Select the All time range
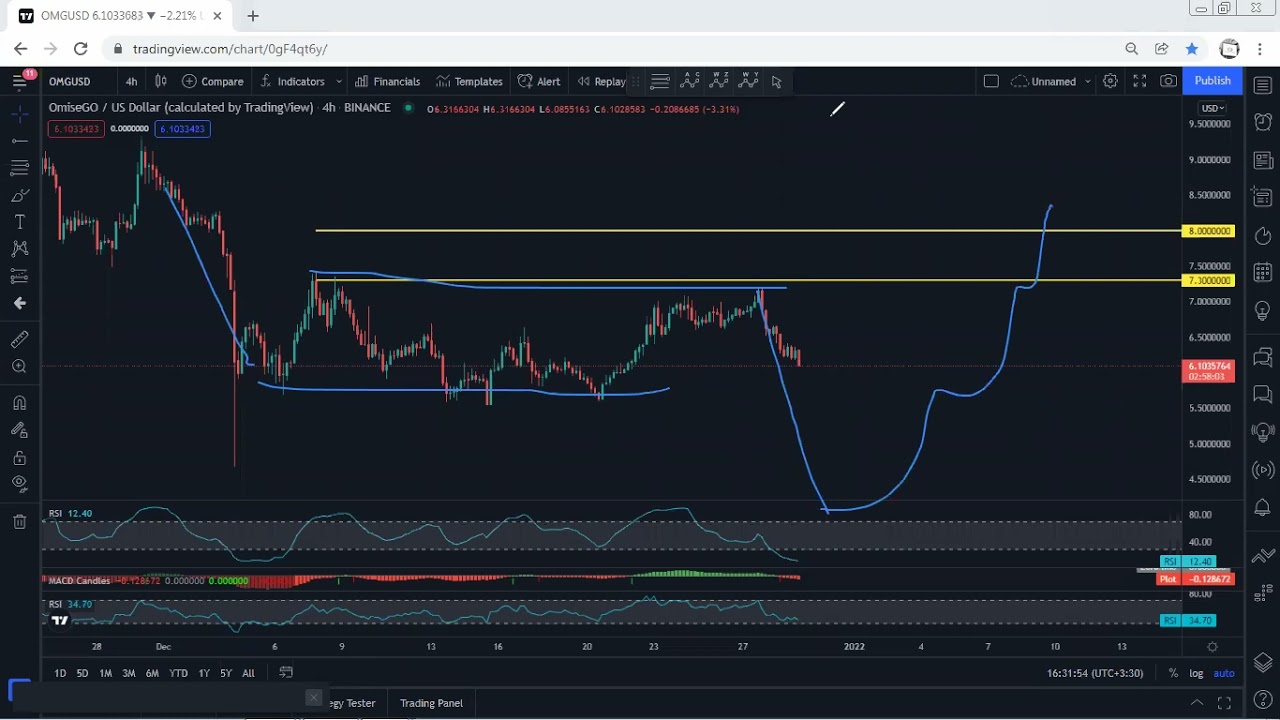The width and height of the screenshot is (1280, 720). pos(248,673)
